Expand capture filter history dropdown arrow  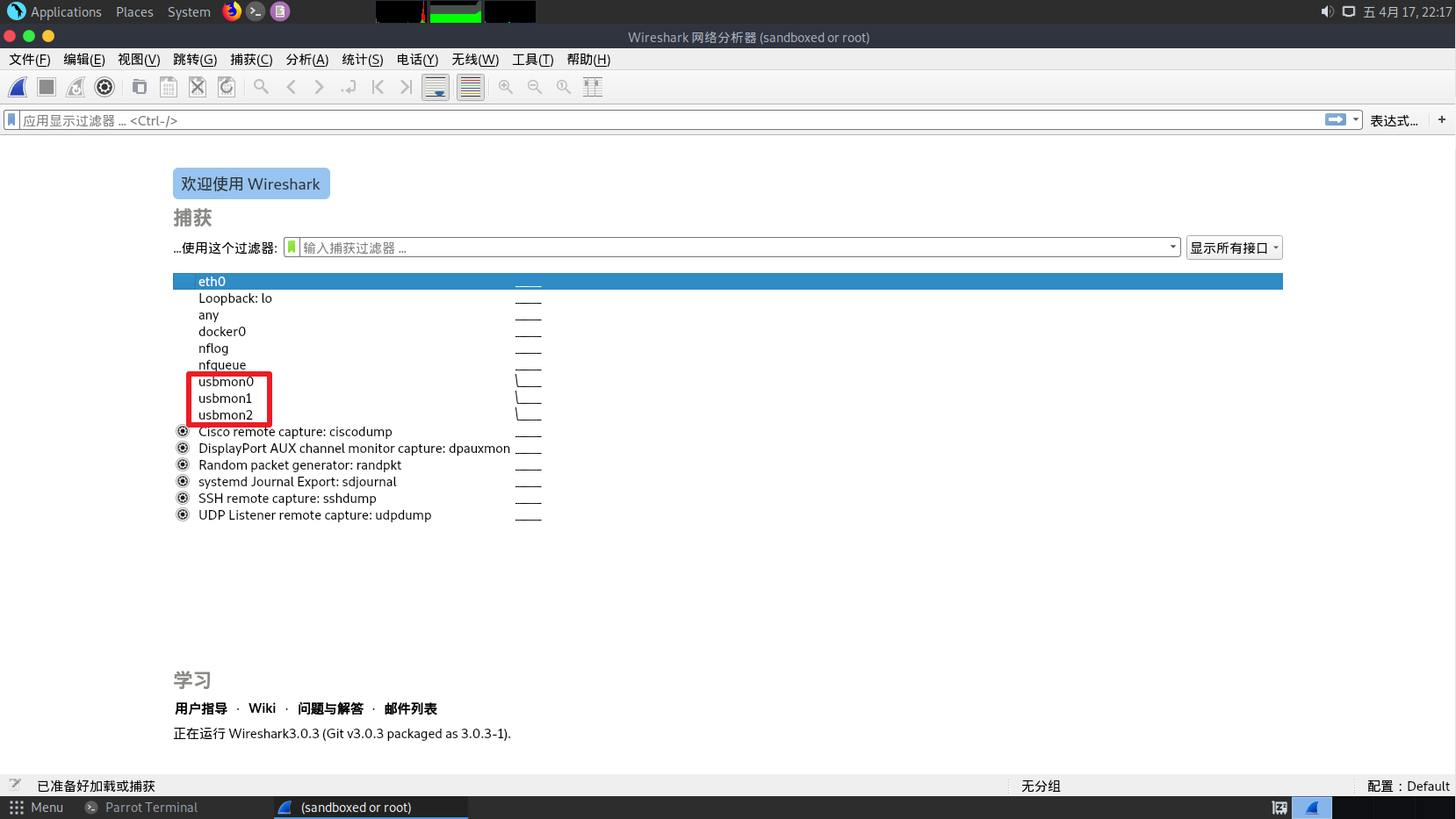[x=1173, y=248]
